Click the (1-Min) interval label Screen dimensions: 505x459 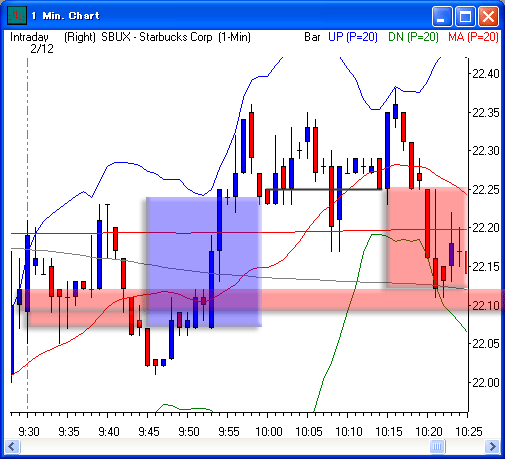point(234,37)
